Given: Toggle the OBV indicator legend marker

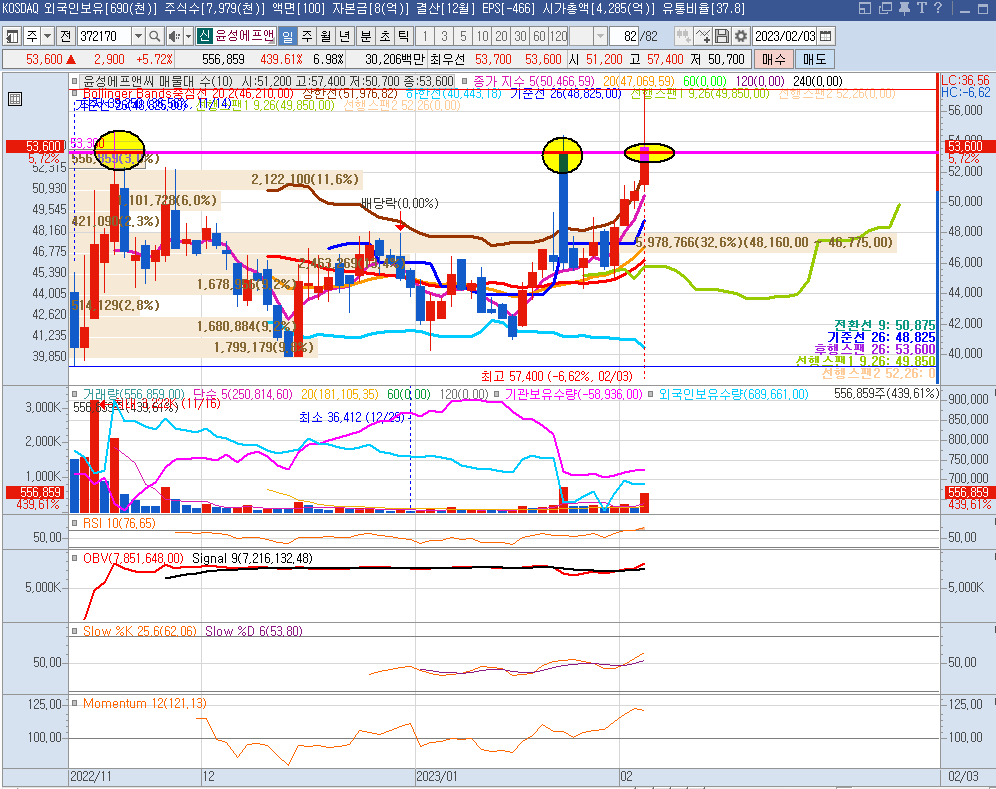Looking at the screenshot, I should point(75,558).
